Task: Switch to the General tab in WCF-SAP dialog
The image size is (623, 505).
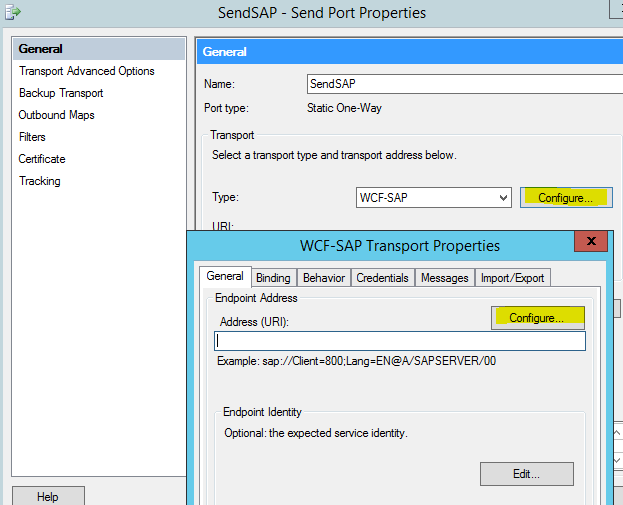Action: click(x=225, y=276)
